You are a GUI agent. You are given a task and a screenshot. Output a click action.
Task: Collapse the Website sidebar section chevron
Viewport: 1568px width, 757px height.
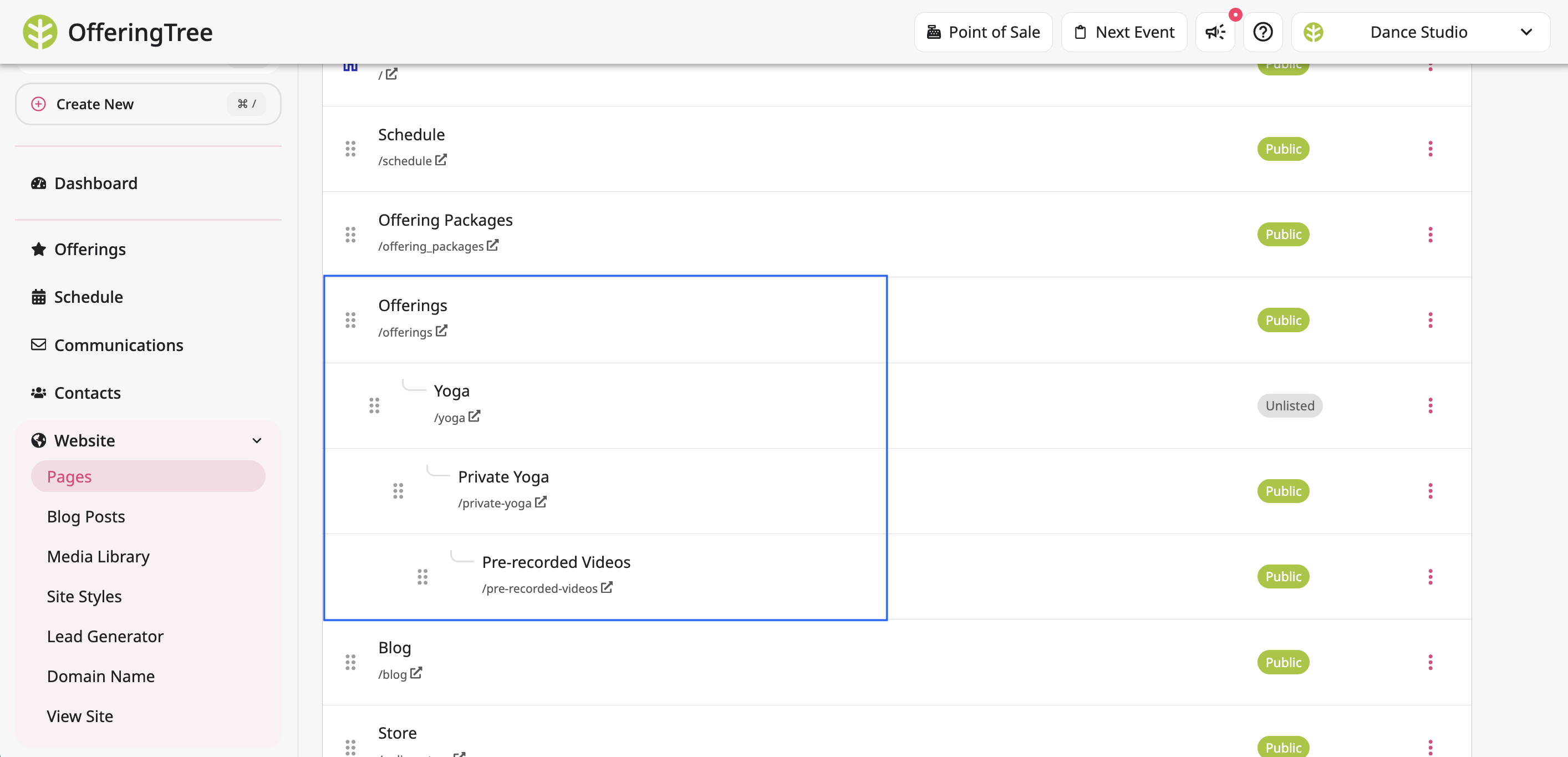pos(257,440)
